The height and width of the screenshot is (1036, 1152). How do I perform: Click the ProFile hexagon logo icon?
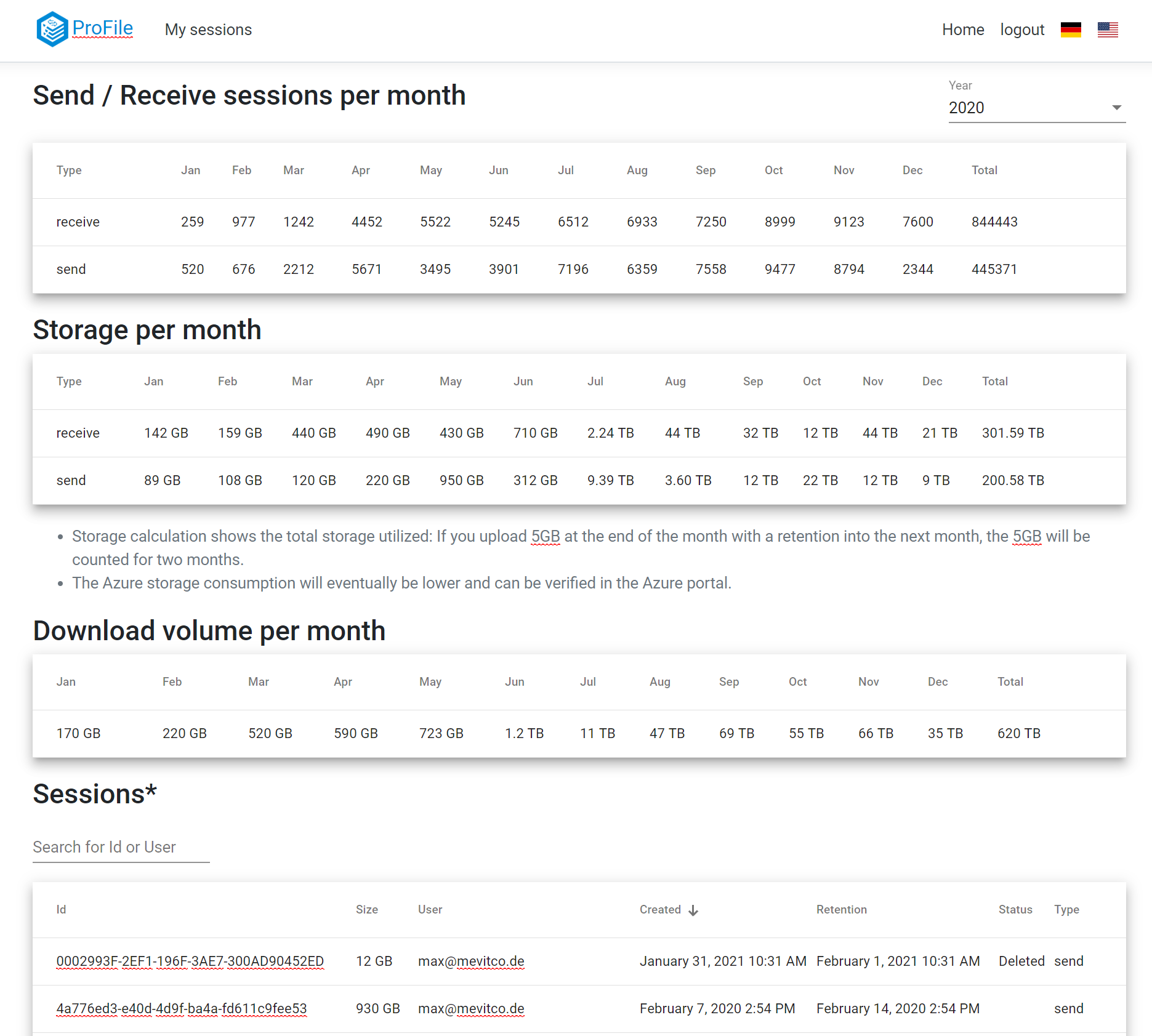click(52, 29)
